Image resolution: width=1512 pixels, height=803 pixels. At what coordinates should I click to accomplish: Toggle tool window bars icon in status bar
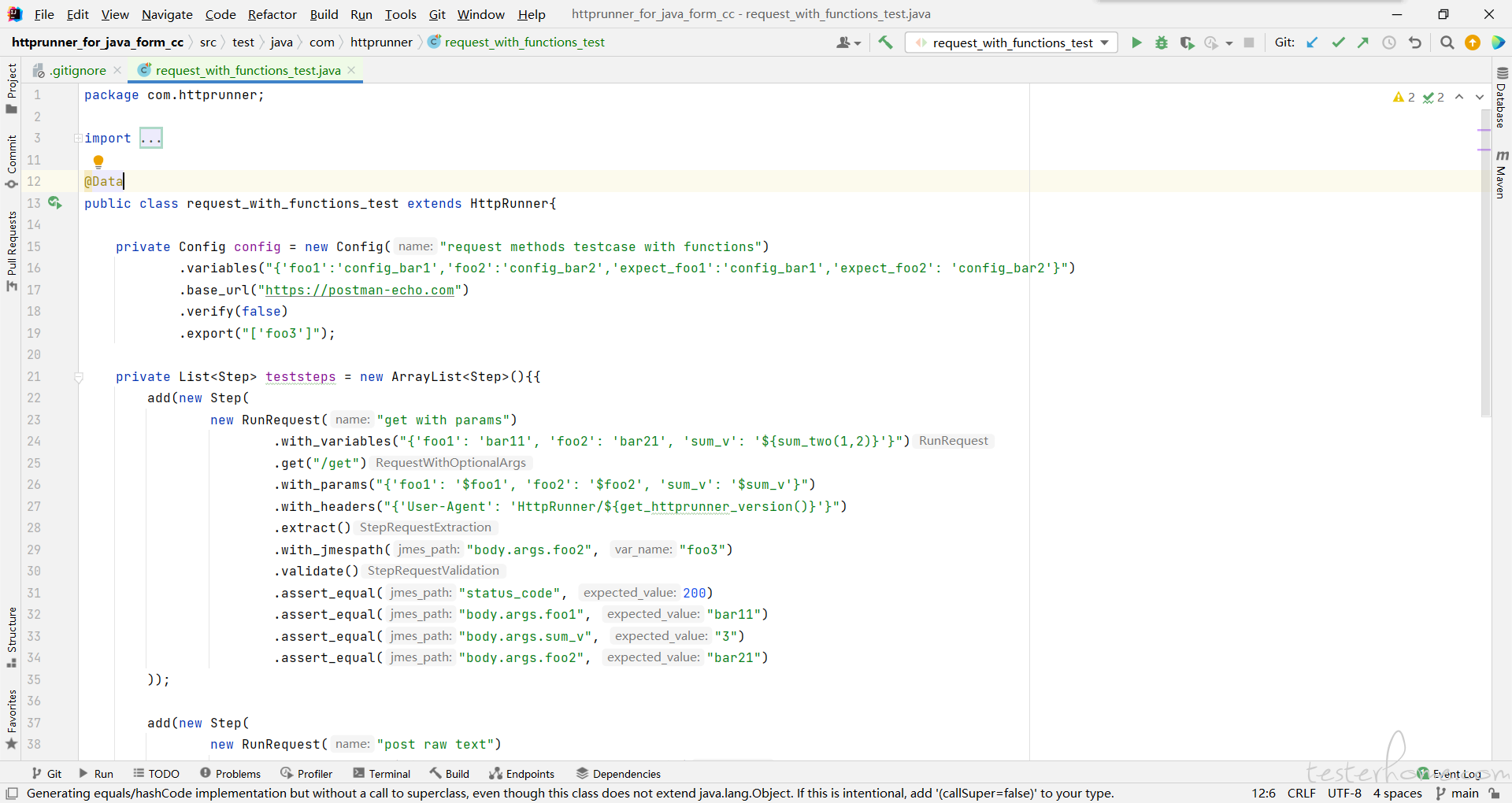click(x=12, y=793)
